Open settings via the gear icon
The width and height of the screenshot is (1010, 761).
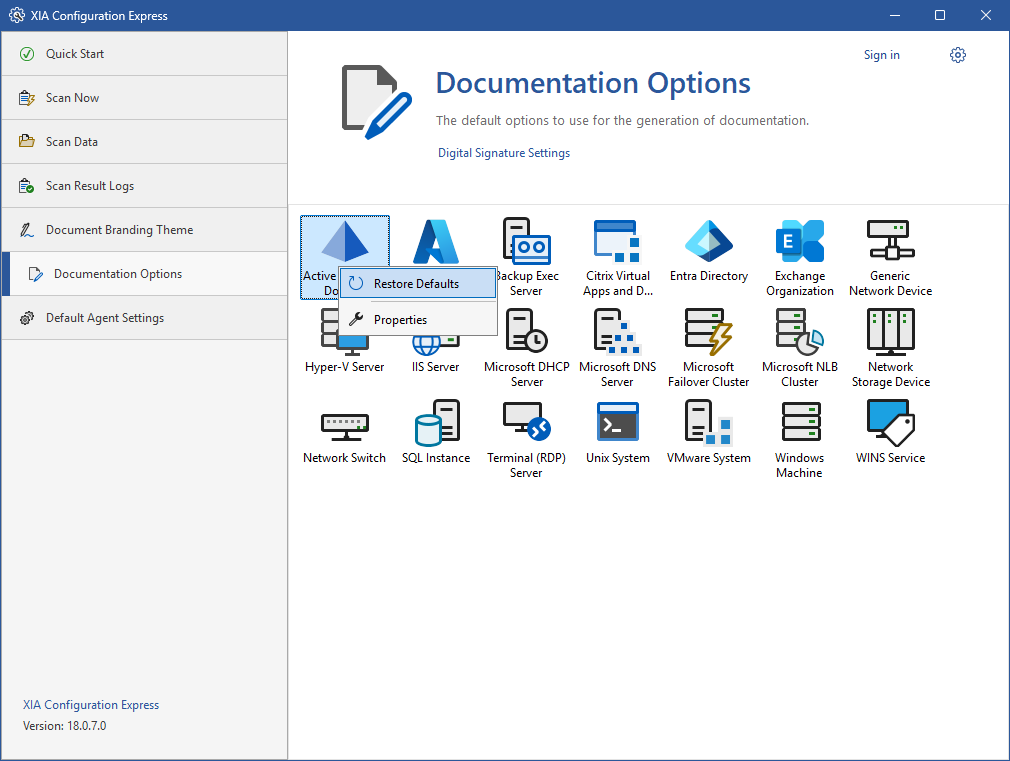coord(958,55)
